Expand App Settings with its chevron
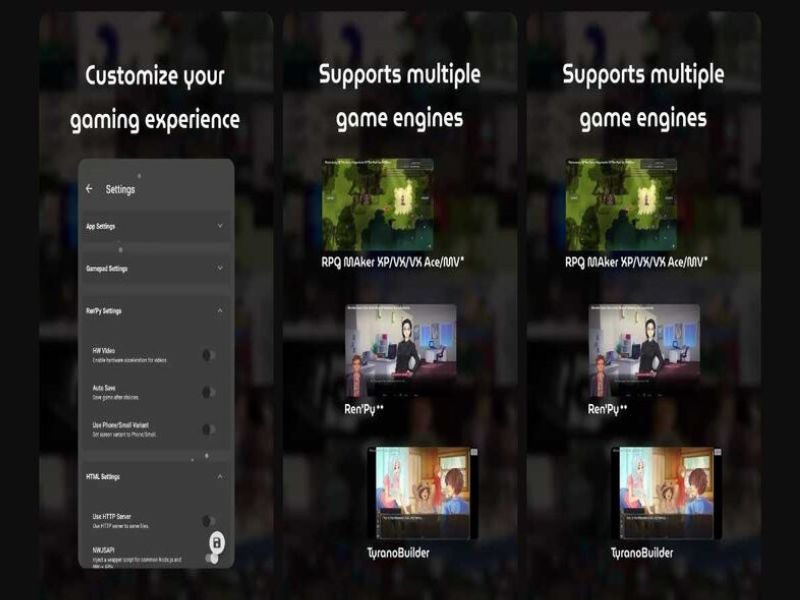800x600 pixels. pos(220,226)
